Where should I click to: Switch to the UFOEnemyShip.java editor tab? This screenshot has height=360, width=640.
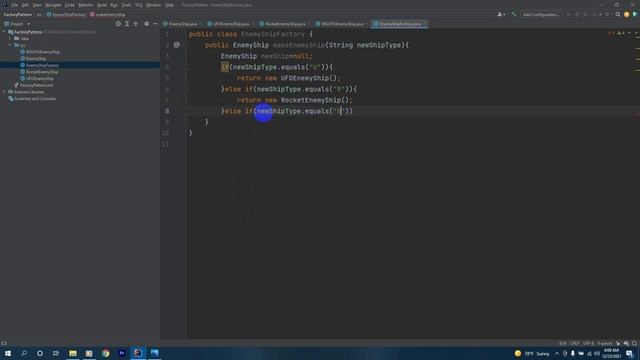click(231, 24)
